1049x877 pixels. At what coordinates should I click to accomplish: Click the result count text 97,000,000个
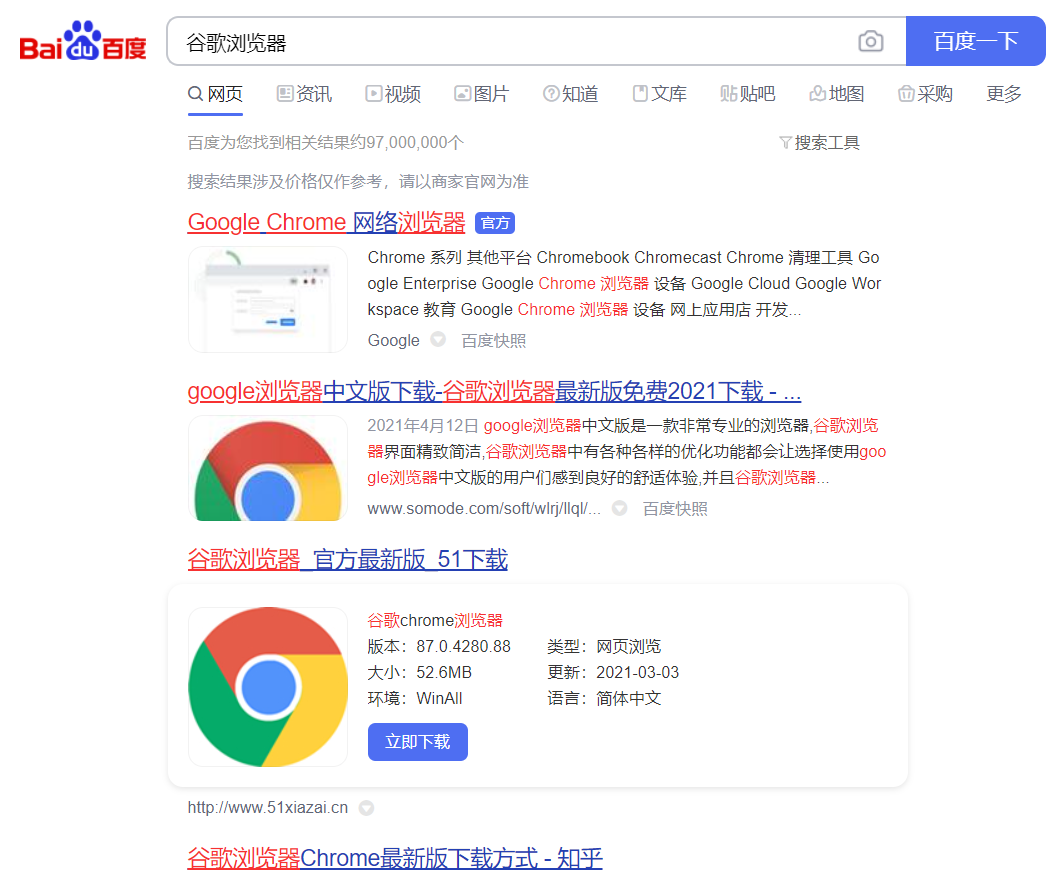coord(415,142)
